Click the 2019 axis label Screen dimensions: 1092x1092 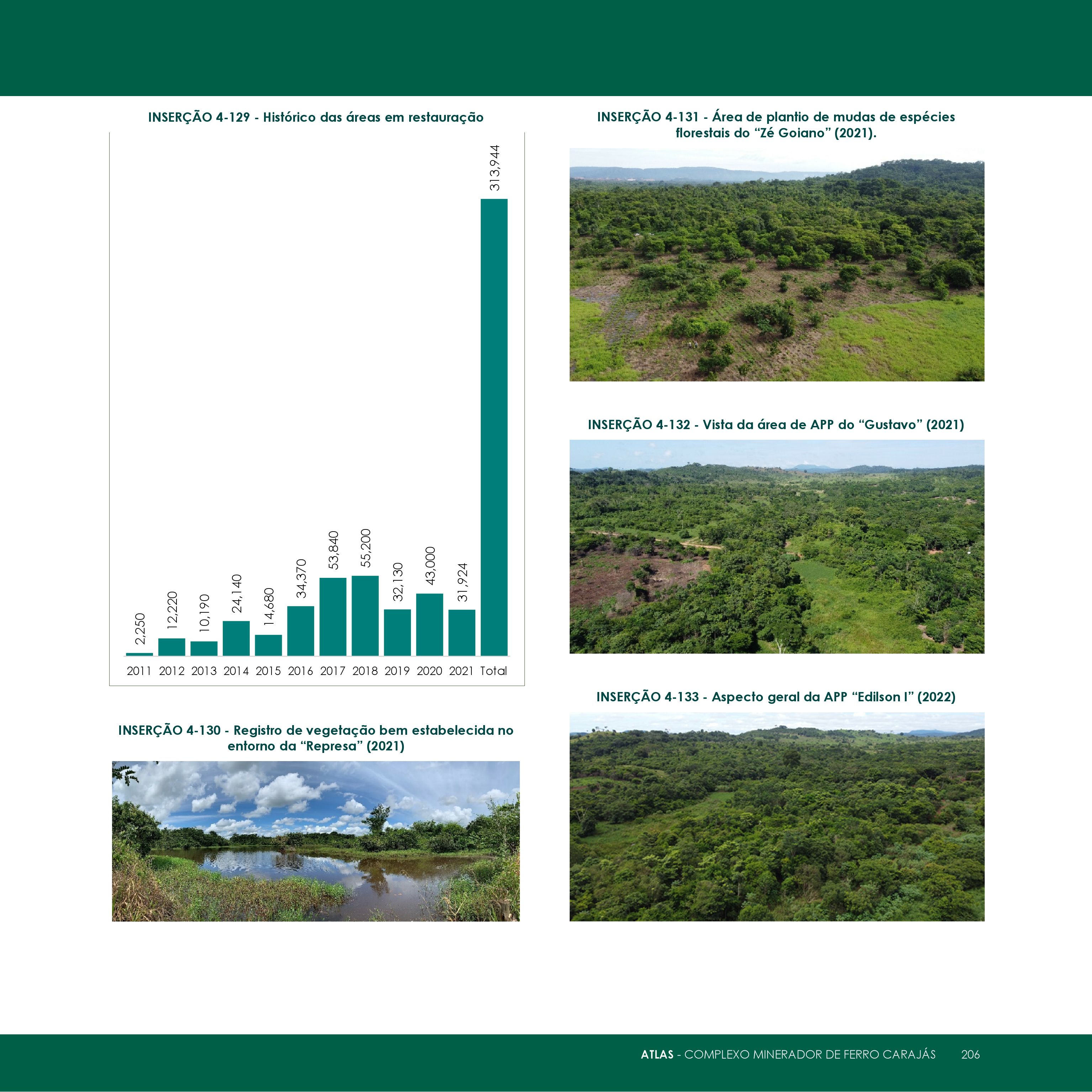coord(397,671)
